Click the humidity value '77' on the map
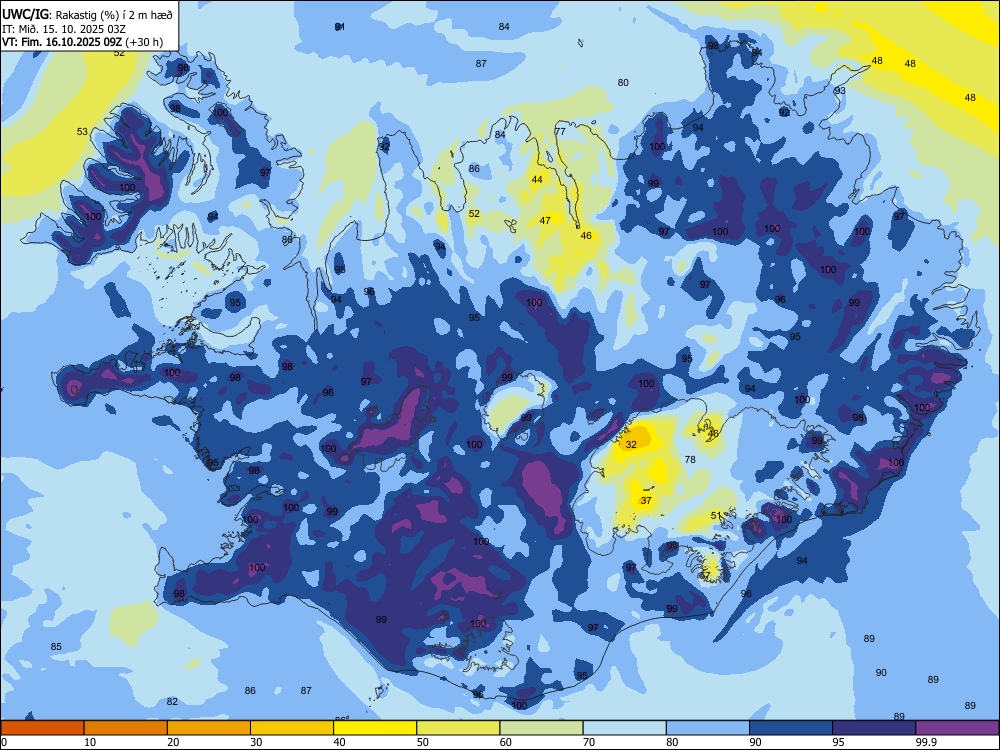This screenshot has width=1000, height=750. (x=560, y=131)
